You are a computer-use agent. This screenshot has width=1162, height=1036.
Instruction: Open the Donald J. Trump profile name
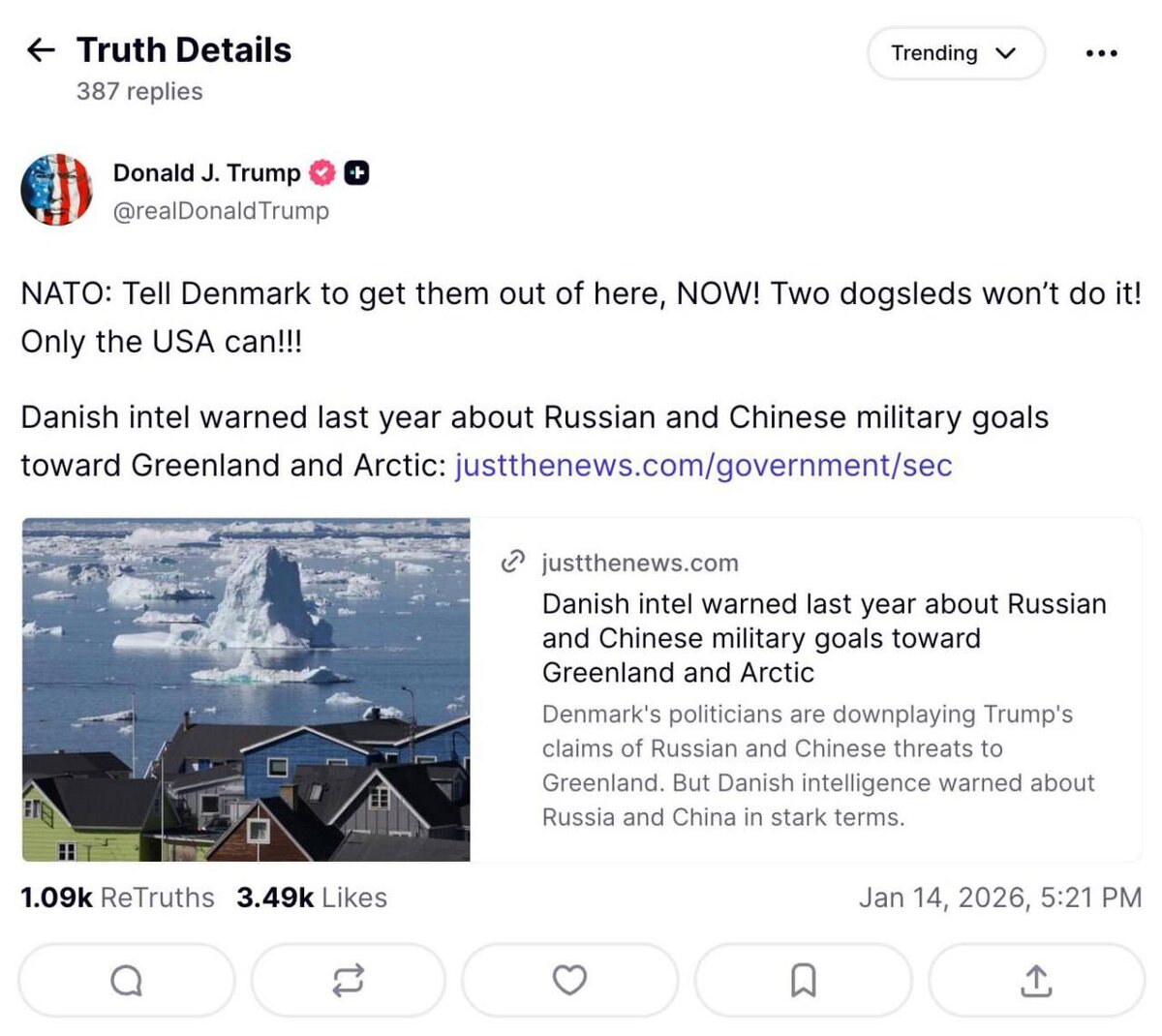click(207, 172)
